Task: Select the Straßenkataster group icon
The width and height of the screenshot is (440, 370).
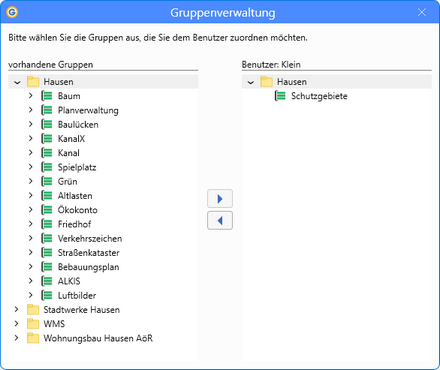Action: (47, 253)
